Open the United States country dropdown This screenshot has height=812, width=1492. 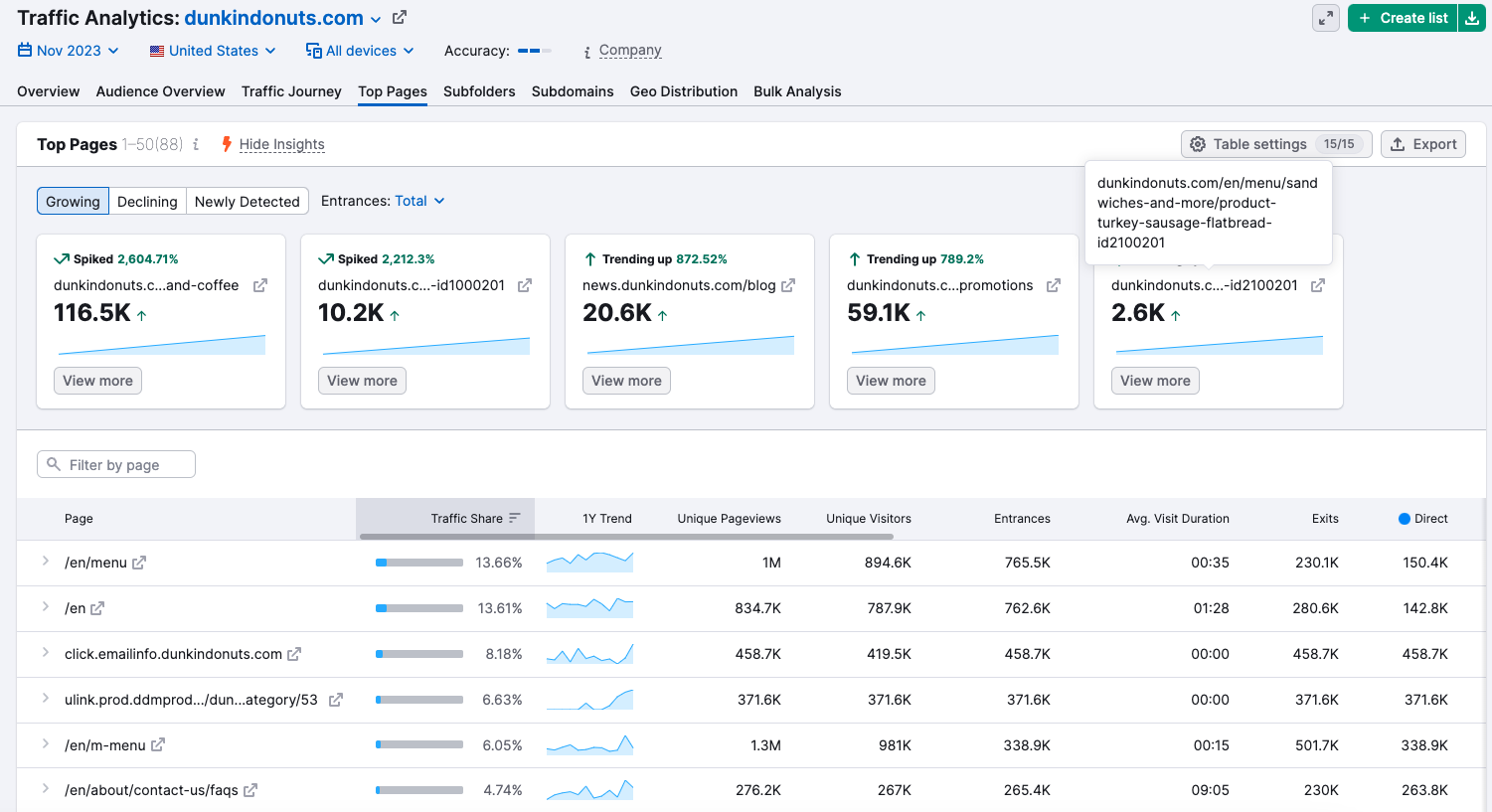point(213,51)
